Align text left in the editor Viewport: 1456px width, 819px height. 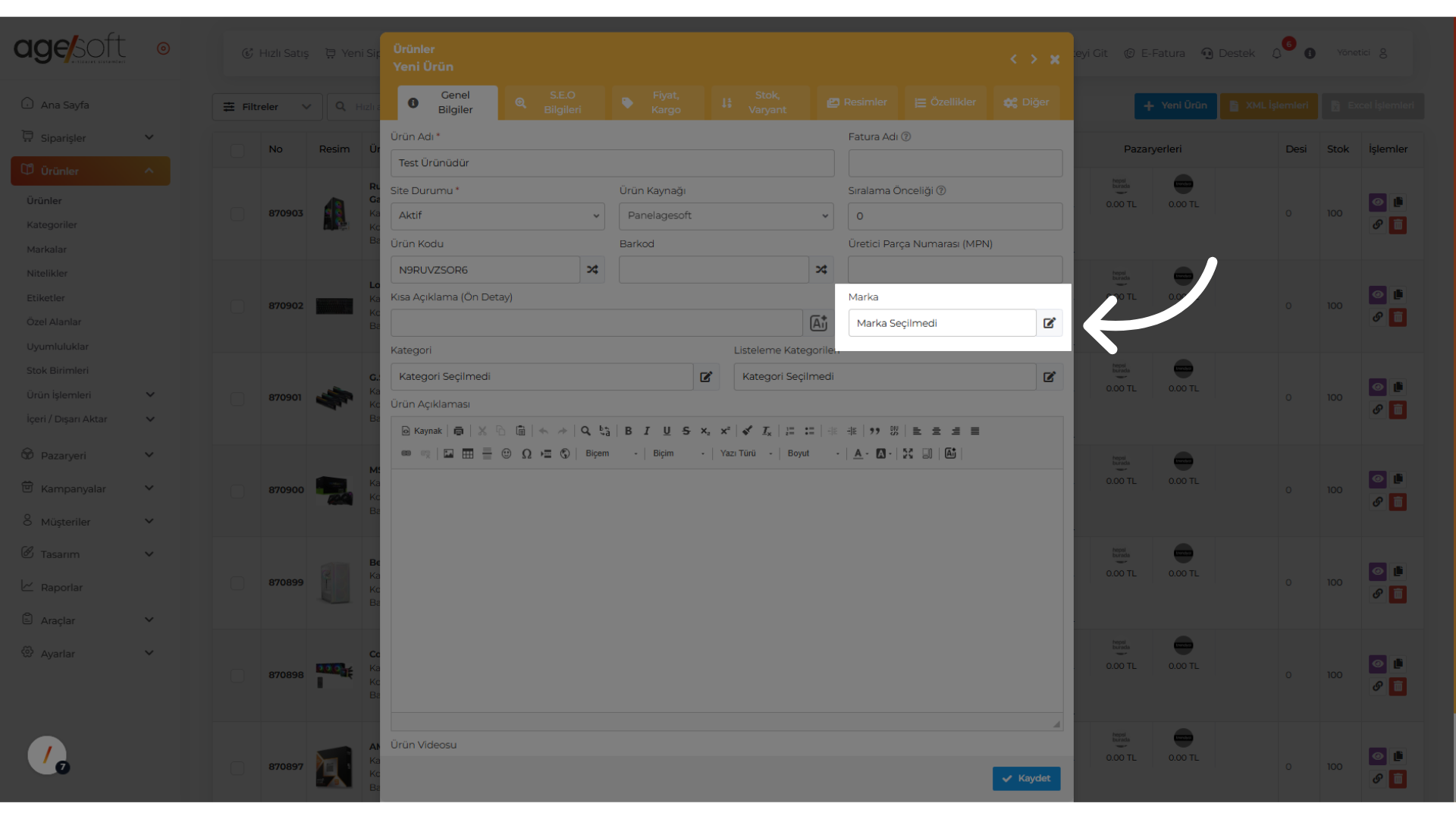pos(917,431)
